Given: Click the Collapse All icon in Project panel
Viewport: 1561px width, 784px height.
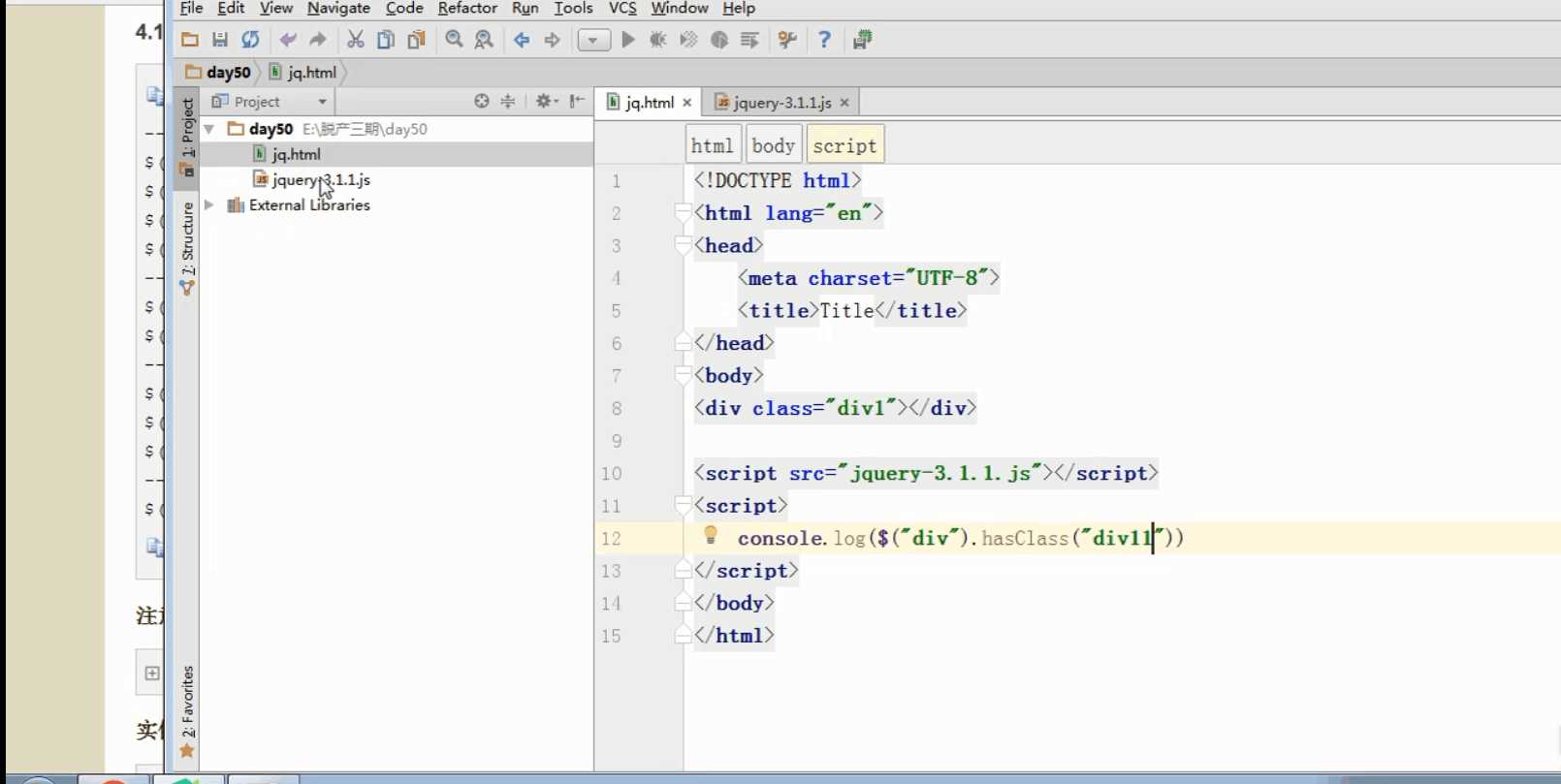Looking at the screenshot, I should pyautogui.click(x=508, y=101).
